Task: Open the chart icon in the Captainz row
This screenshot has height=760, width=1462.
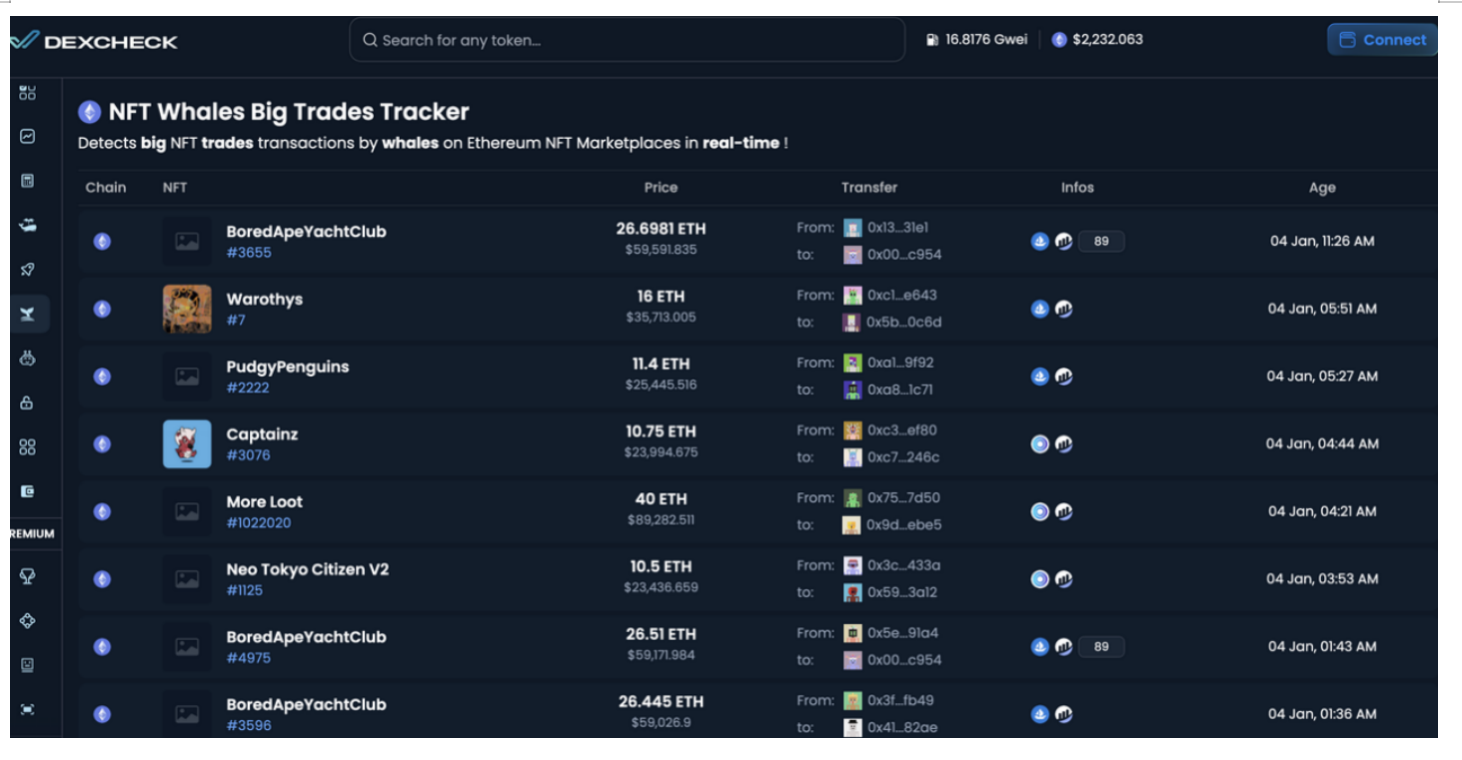Action: 1064,444
